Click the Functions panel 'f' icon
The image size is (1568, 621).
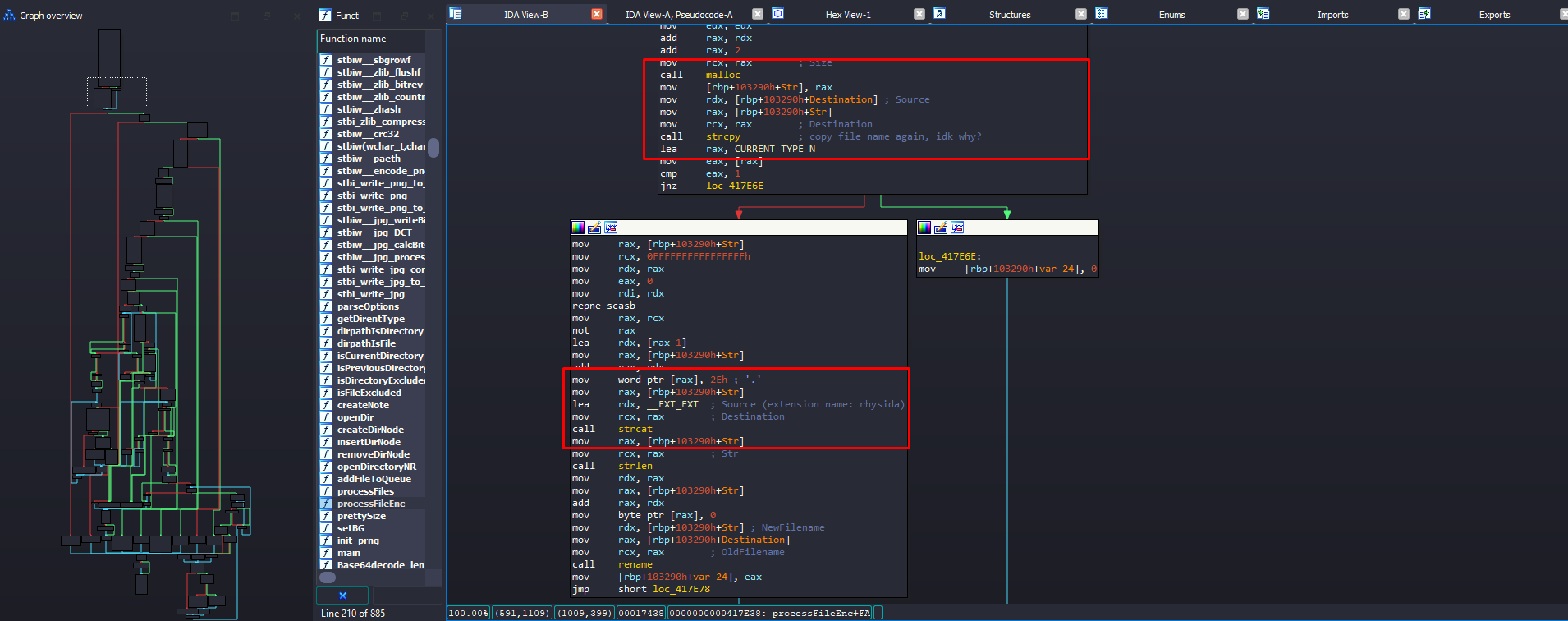click(x=325, y=15)
